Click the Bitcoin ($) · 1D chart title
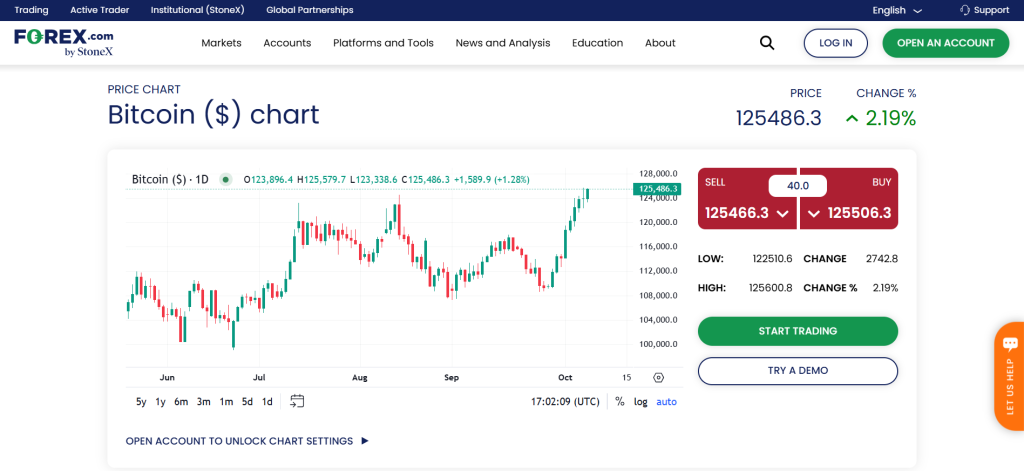This screenshot has width=1024, height=471. (170, 179)
